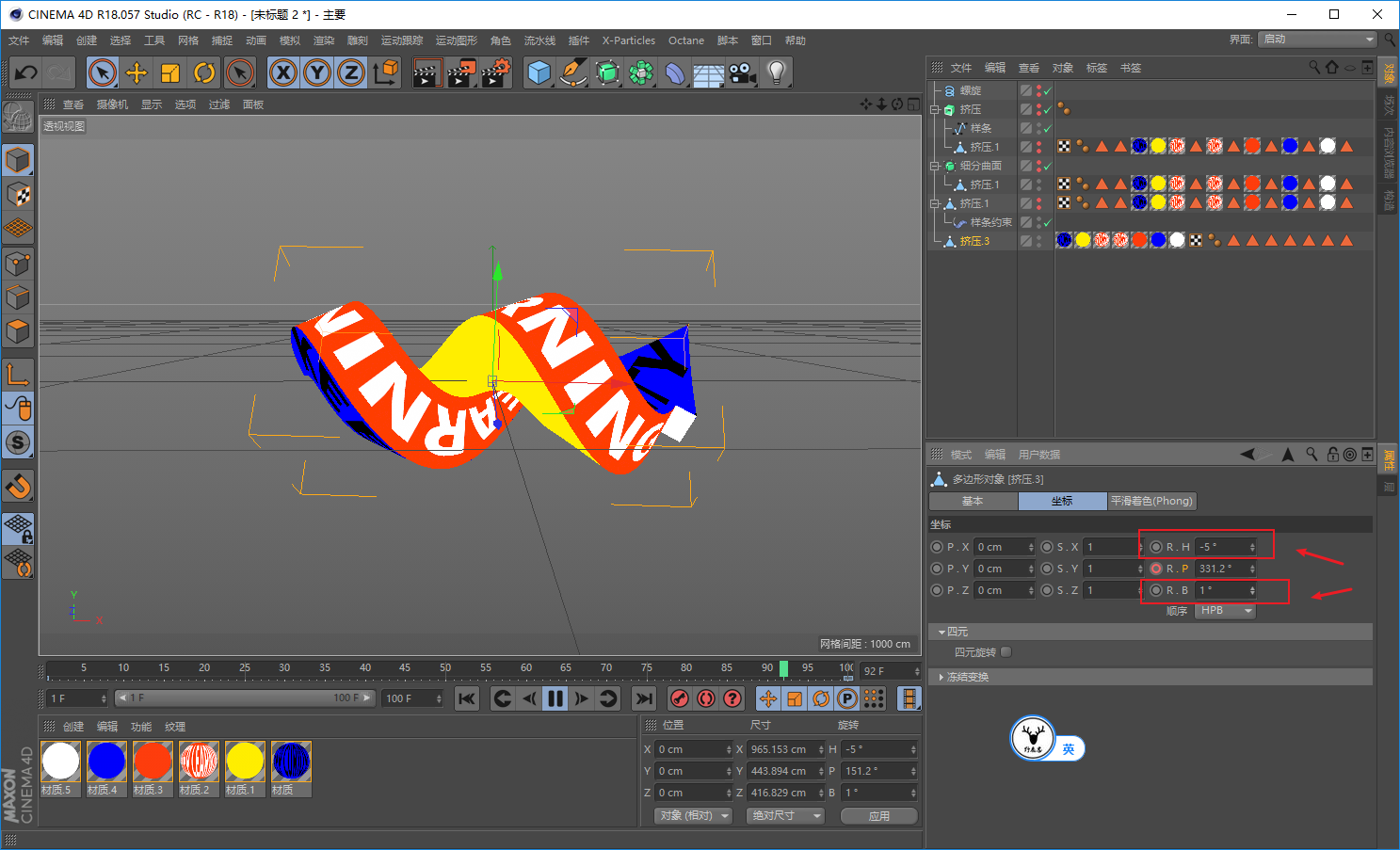This screenshot has height=850, width=1400.
Task: Add a Camera object
Action: (743, 72)
